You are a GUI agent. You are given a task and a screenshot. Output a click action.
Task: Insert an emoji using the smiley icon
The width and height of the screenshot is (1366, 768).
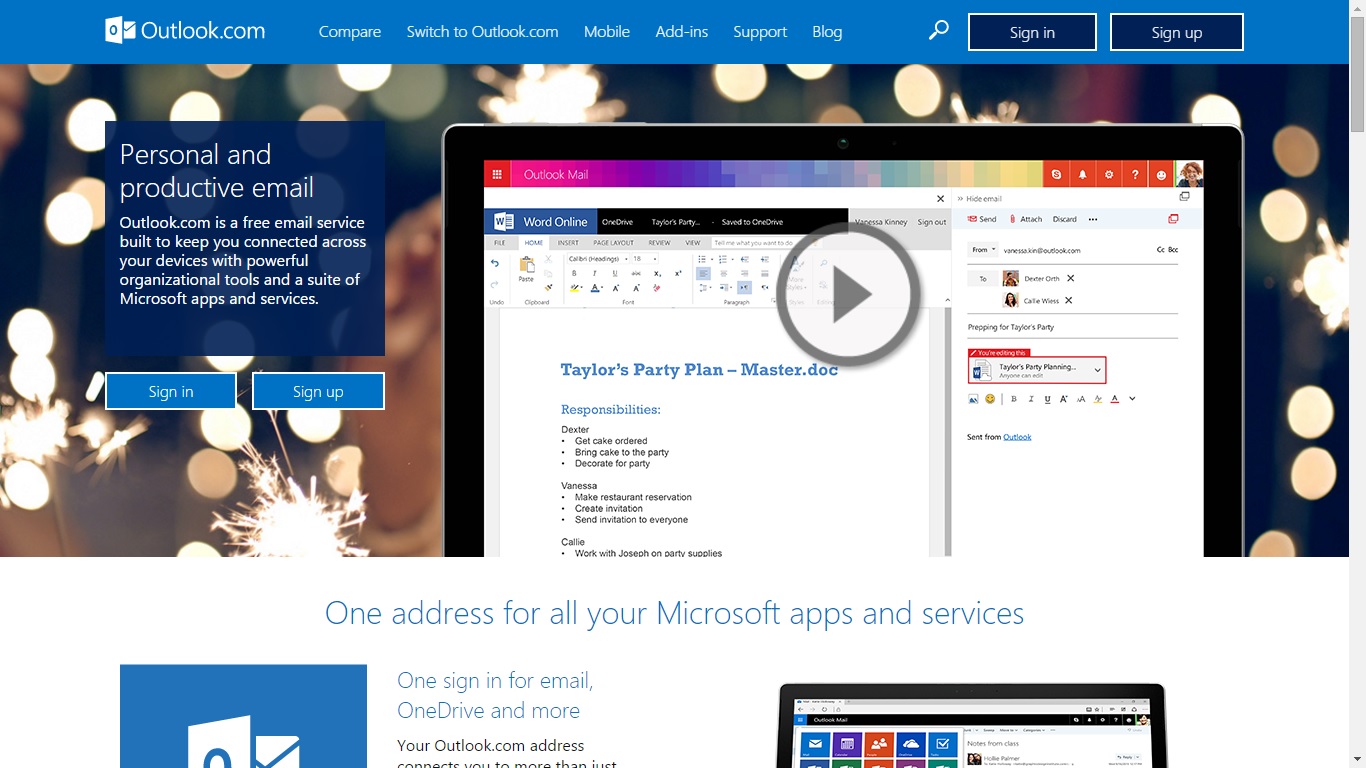[x=990, y=399]
